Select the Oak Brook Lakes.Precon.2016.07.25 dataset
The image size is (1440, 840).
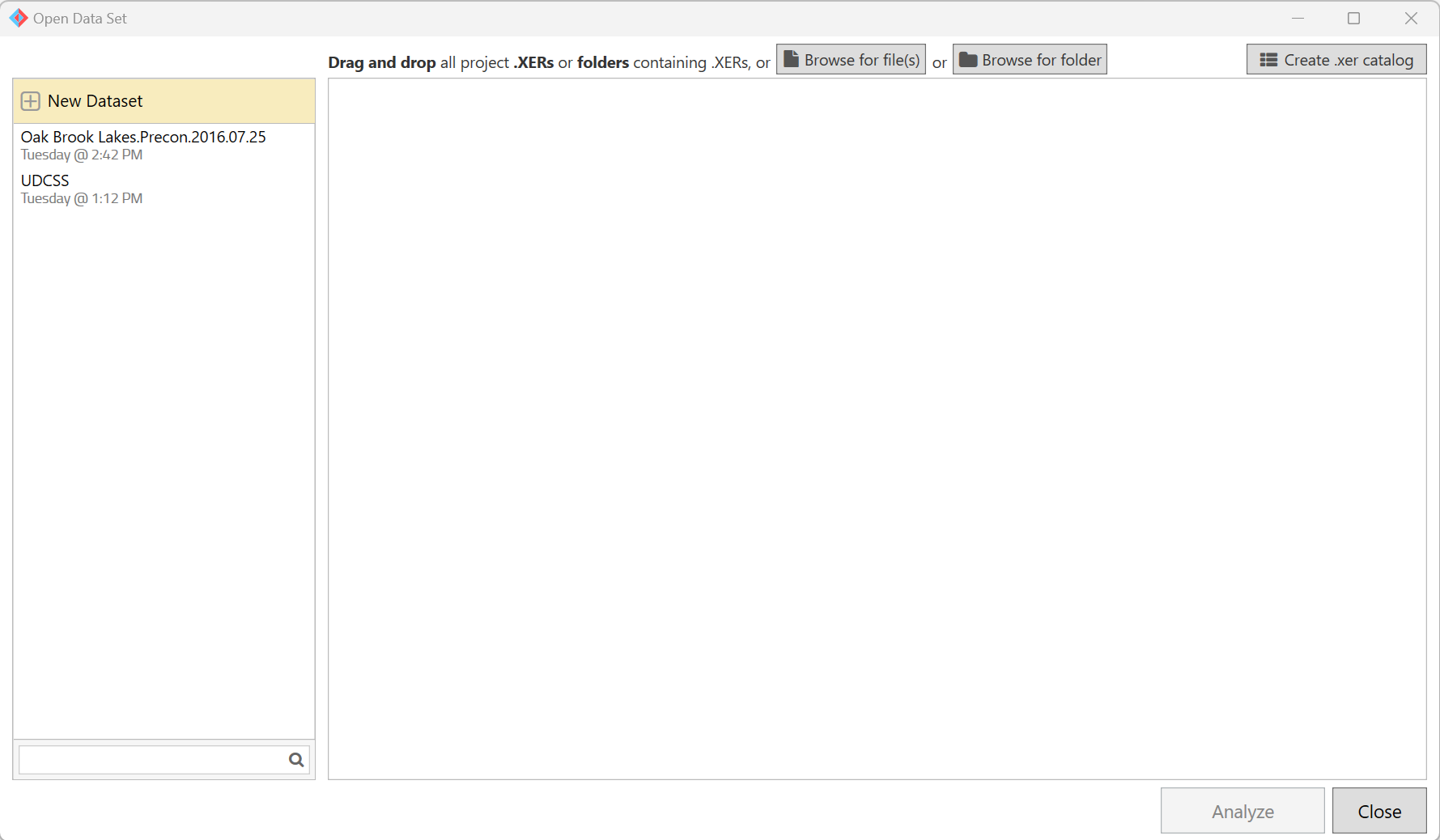[x=143, y=137]
